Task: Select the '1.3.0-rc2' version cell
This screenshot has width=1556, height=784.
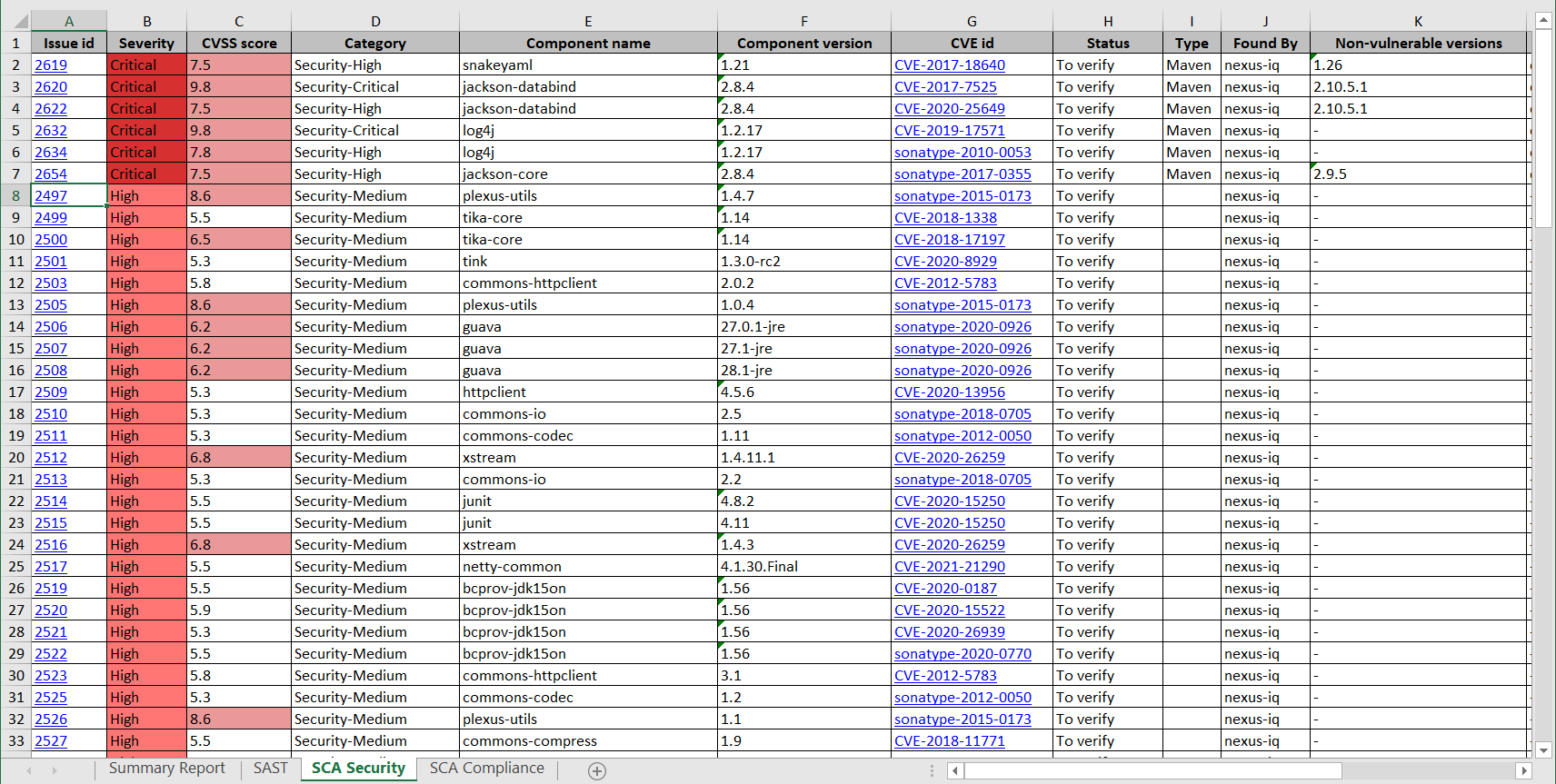Action: (804, 262)
